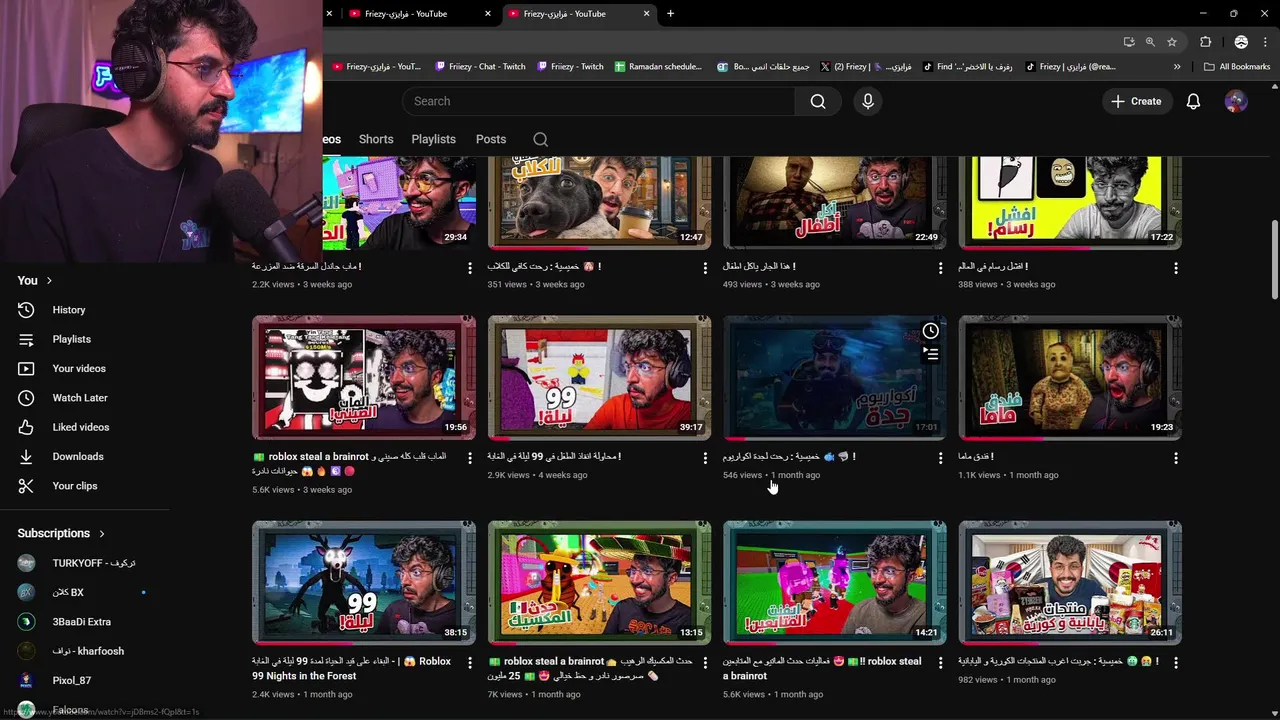Image resolution: width=1280 pixels, height=720 pixels.
Task: Open more options for the 19:23 video
Action: tap(1176, 458)
